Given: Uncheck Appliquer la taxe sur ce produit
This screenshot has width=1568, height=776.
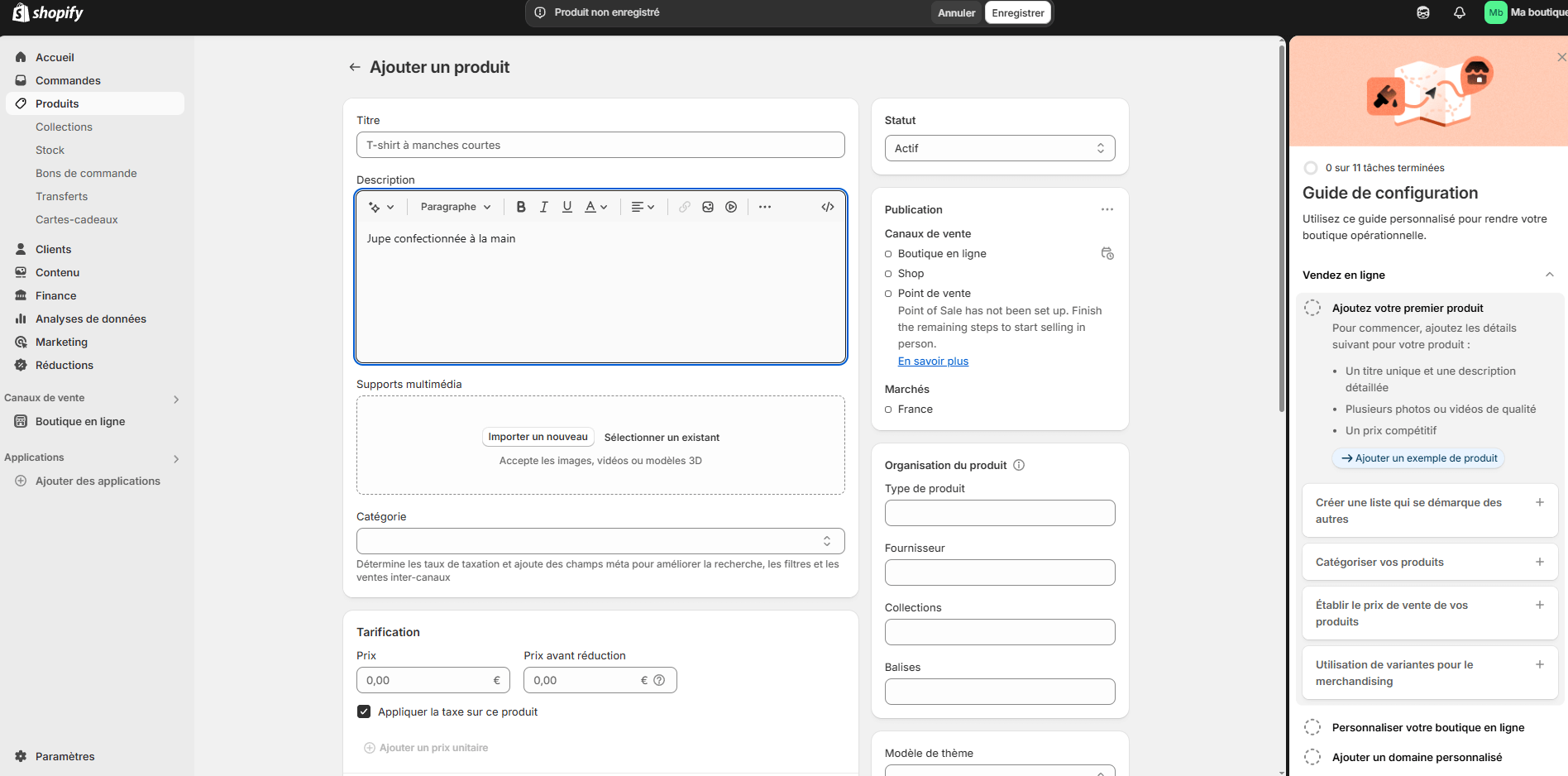Looking at the screenshot, I should point(364,711).
